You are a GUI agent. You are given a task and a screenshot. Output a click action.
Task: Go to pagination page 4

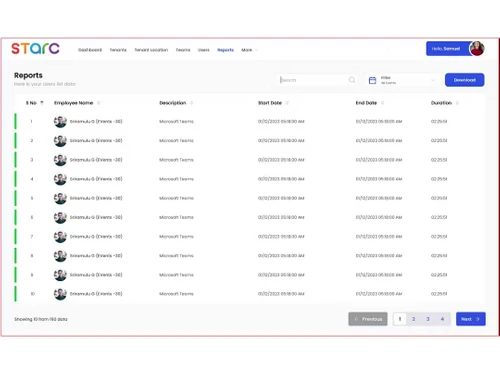pos(442,319)
